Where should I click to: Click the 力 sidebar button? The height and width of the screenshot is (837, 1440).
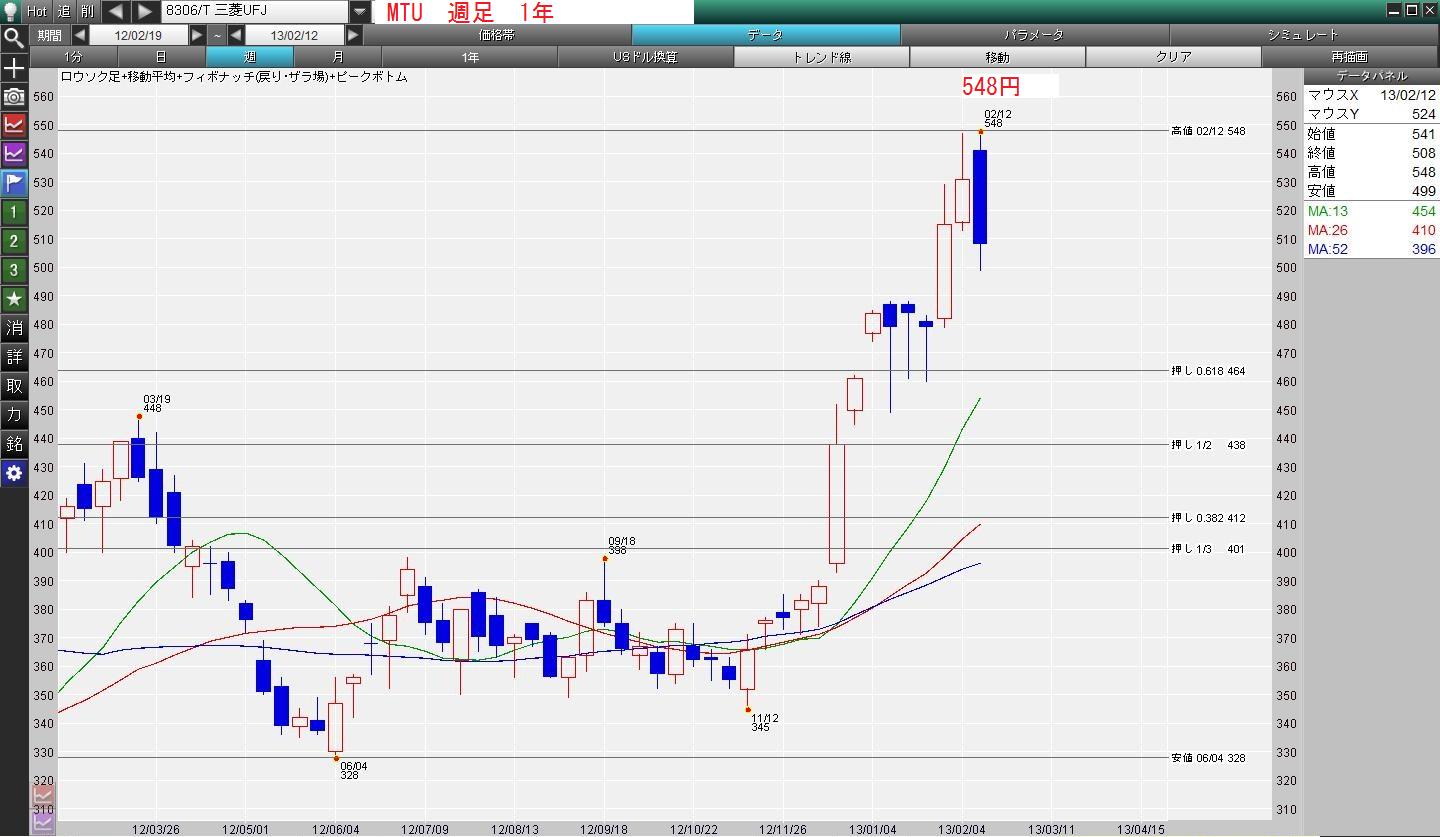pos(14,415)
